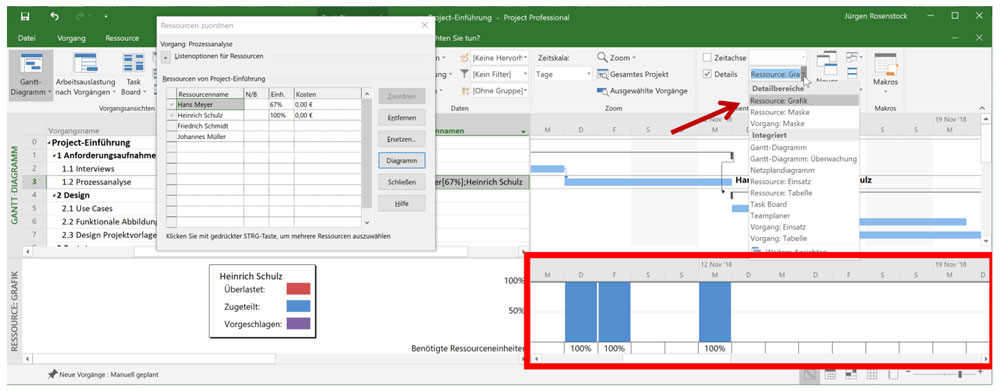The width and height of the screenshot is (1000, 391).
Task: Choose Ressource: Grafik from the list
Action: [x=804, y=101]
